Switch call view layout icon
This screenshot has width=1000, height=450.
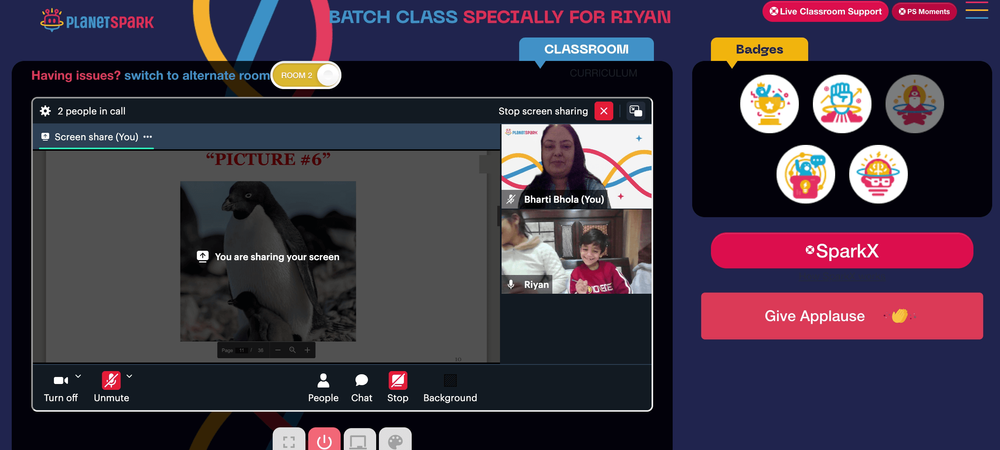[x=635, y=111]
